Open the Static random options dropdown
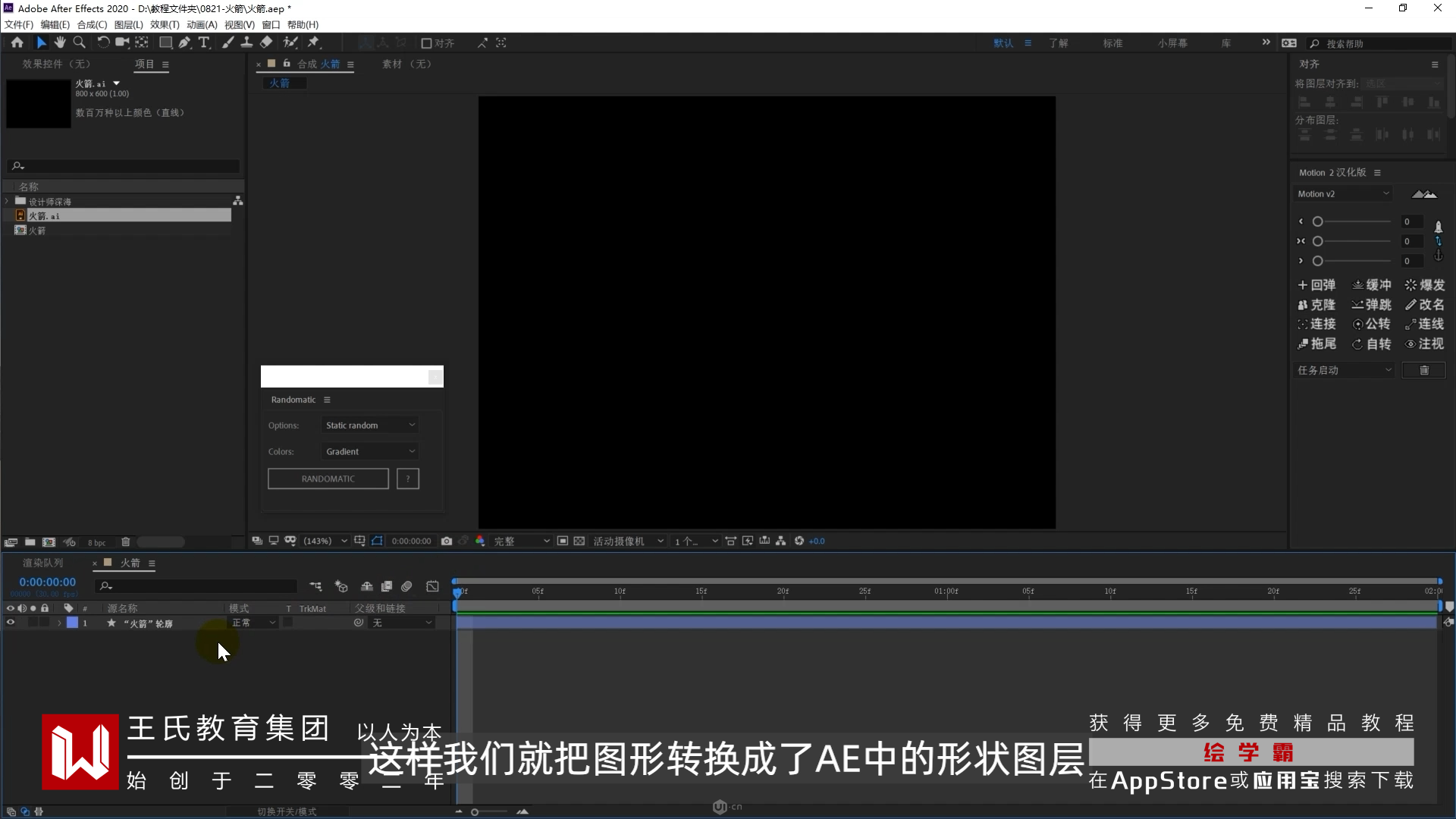The width and height of the screenshot is (1456, 819). pos(370,425)
